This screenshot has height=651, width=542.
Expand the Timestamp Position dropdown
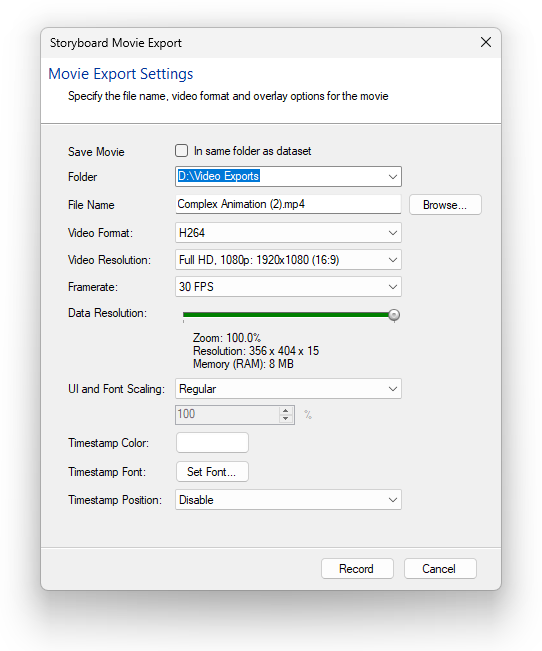[x=288, y=500]
